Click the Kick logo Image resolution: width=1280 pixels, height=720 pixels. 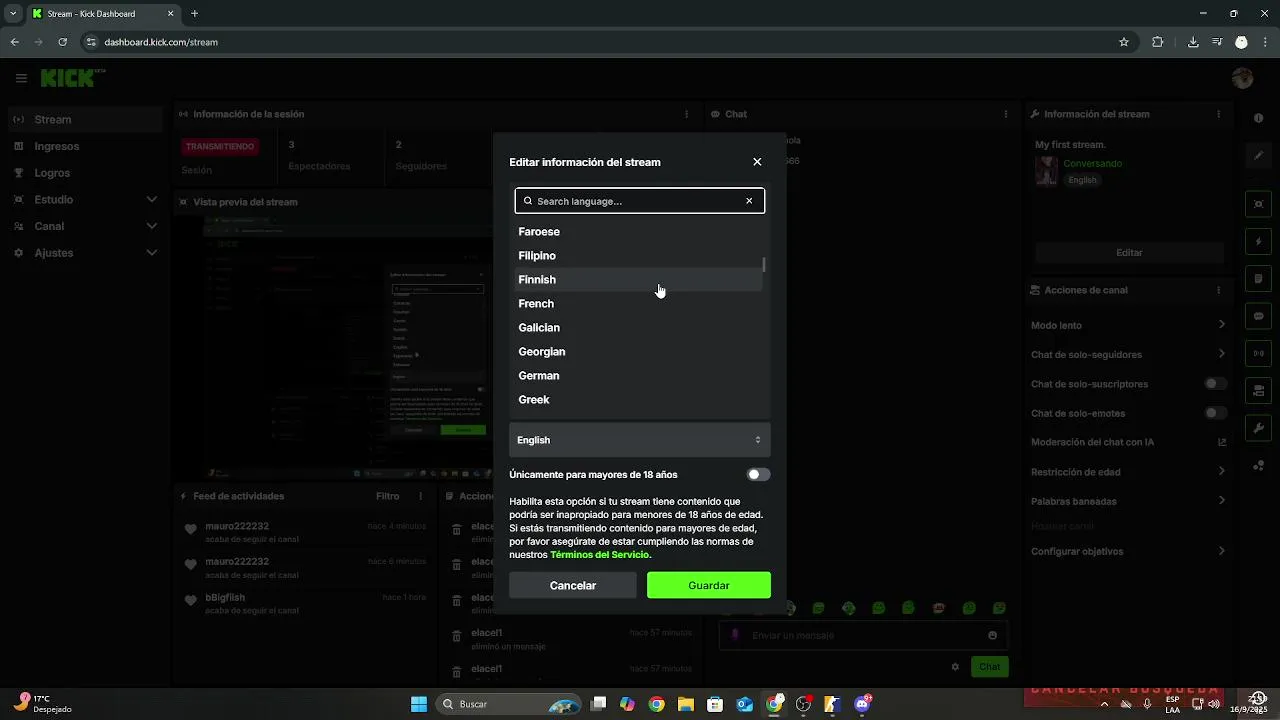[70, 78]
